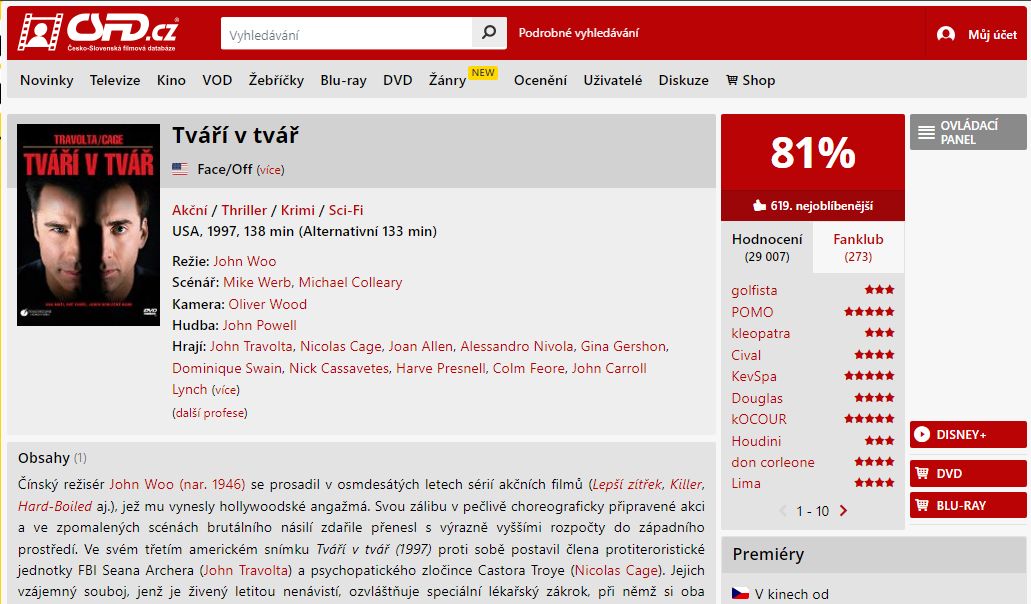The image size is (1031, 604).
Task: Show '(další profese)' crew roles
Action: 210,413
